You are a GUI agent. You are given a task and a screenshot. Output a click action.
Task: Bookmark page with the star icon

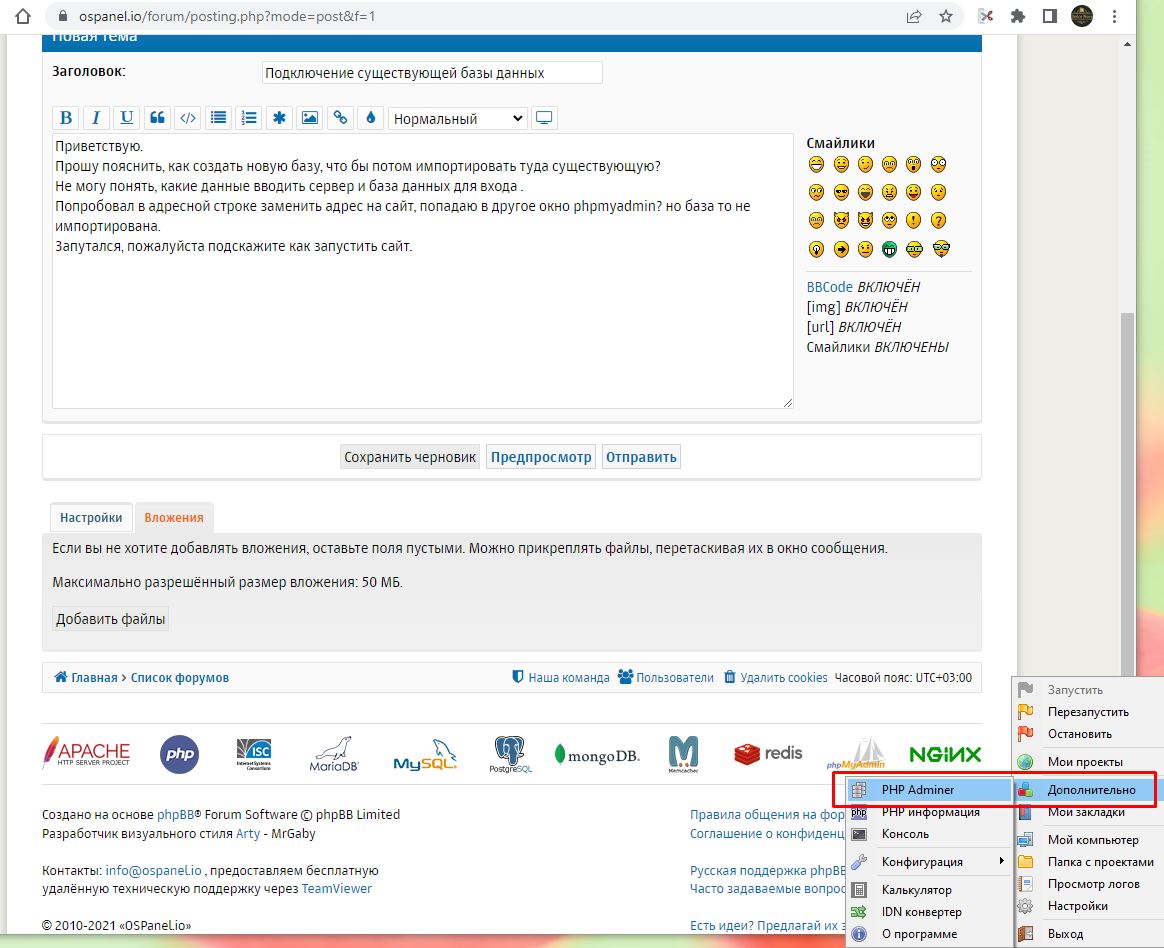point(945,16)
